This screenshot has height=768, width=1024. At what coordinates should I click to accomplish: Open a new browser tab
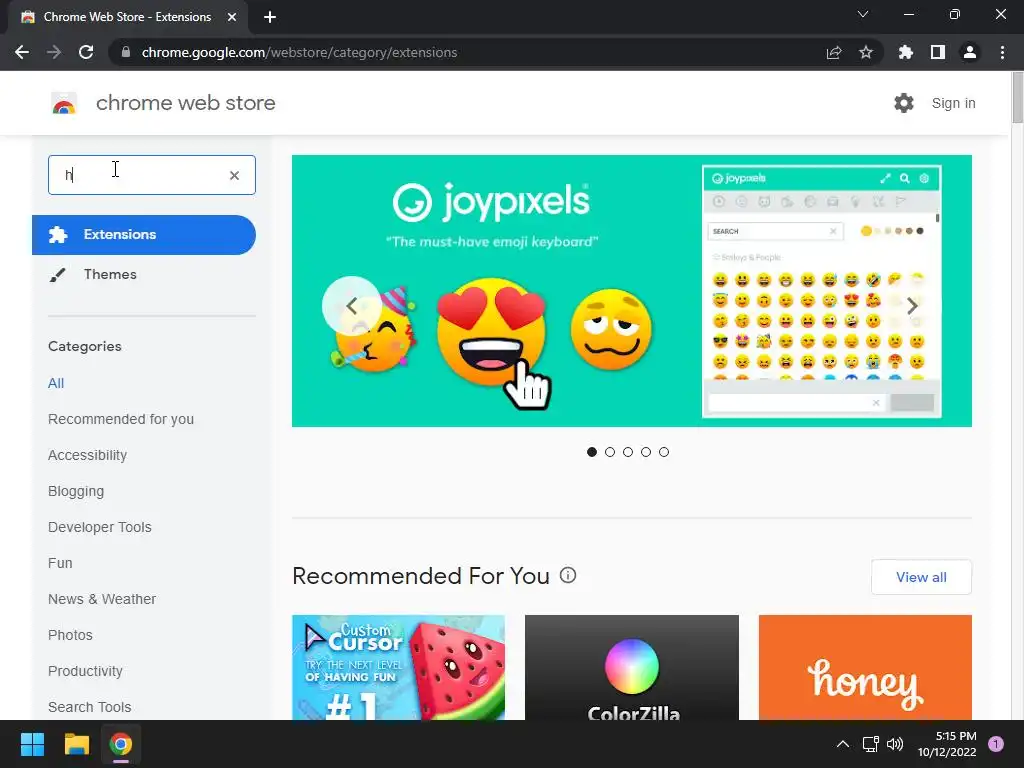[x=270, y=17]
